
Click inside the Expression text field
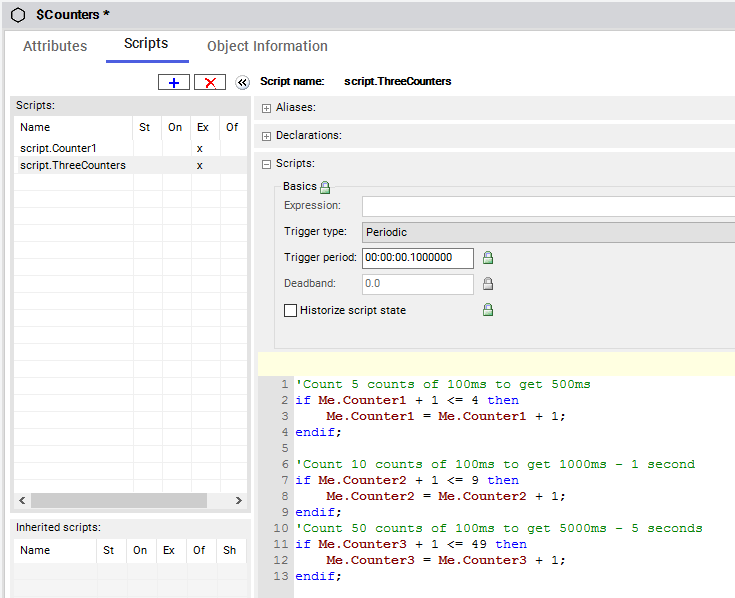click(548, 206)
